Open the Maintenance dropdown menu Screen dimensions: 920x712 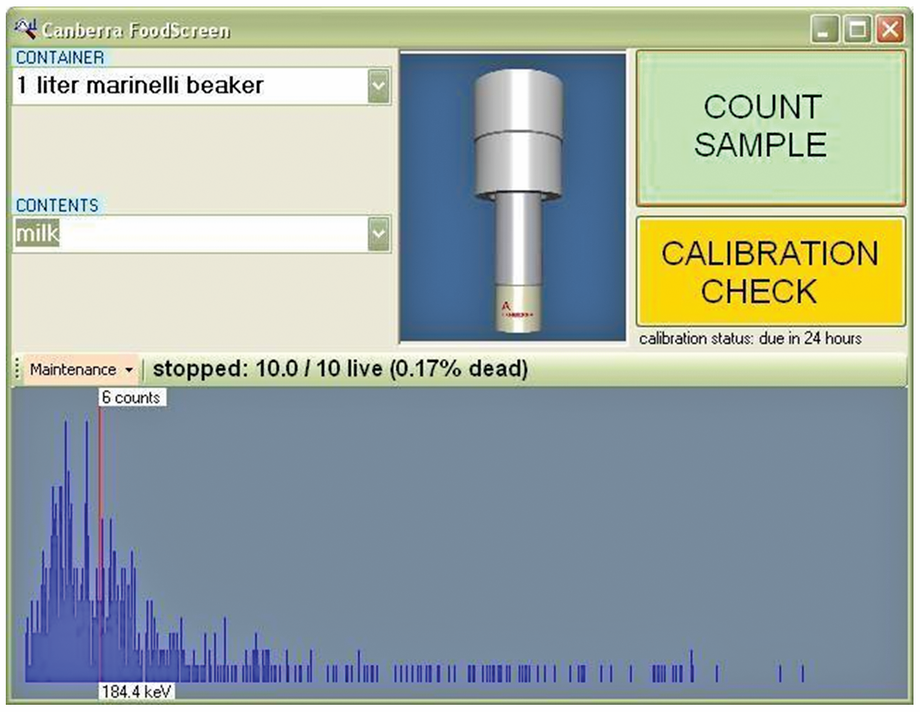pos(83,369)
